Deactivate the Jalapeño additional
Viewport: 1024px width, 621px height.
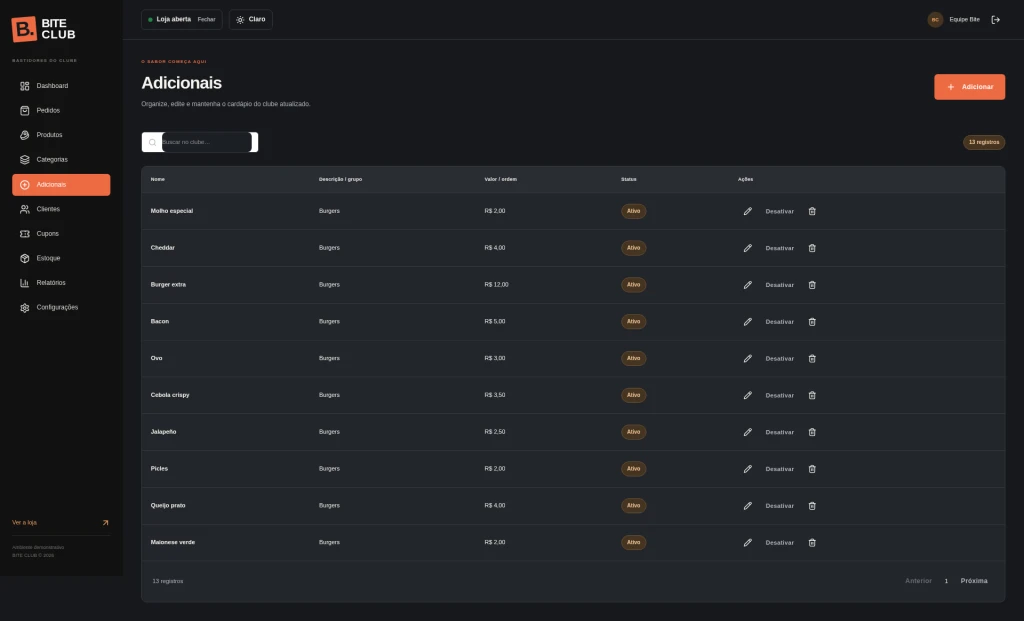(780, 432)
